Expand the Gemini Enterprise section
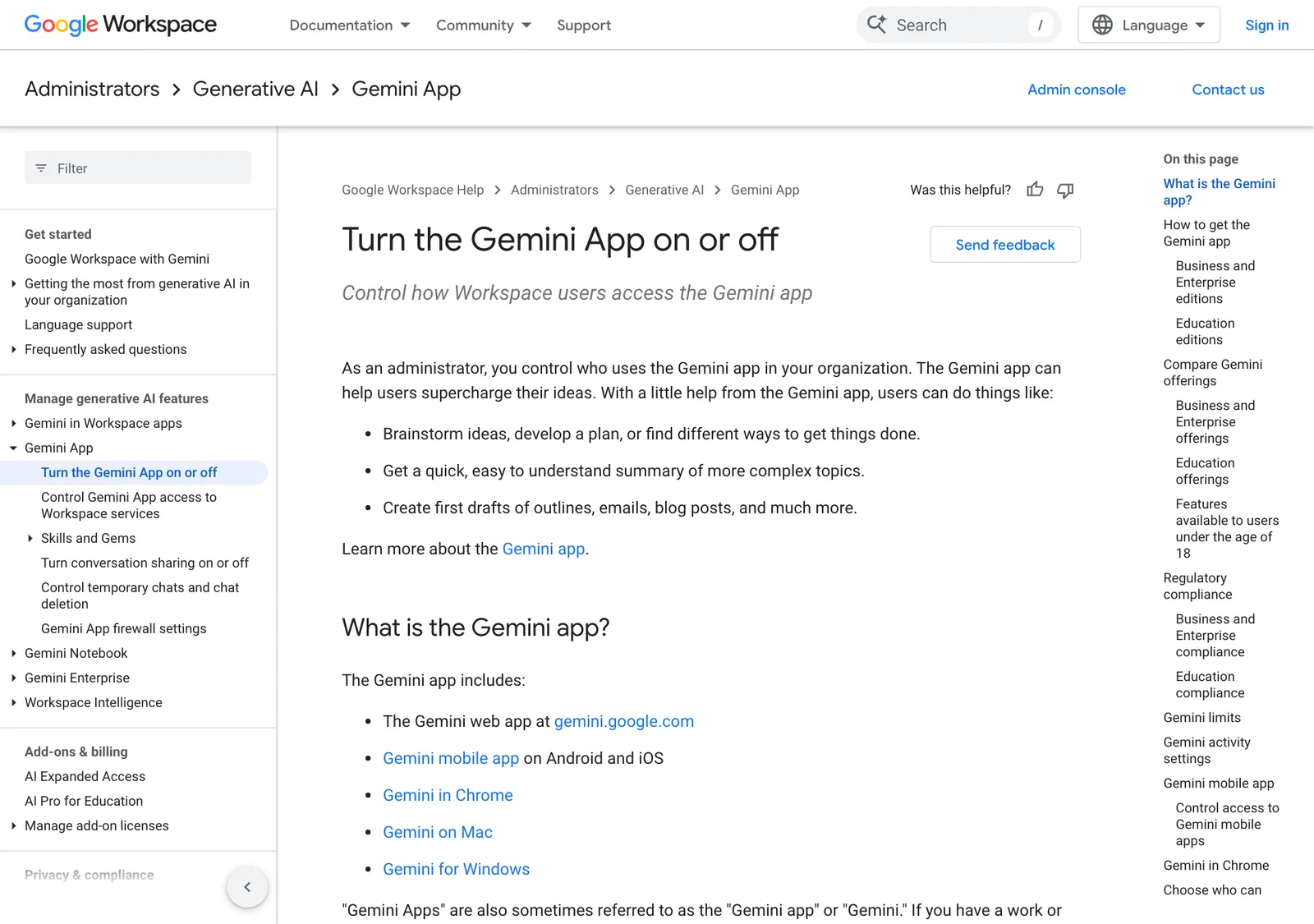Image resolution: width=1314 pixels, height=924 pixels. [x=13, y=678]
